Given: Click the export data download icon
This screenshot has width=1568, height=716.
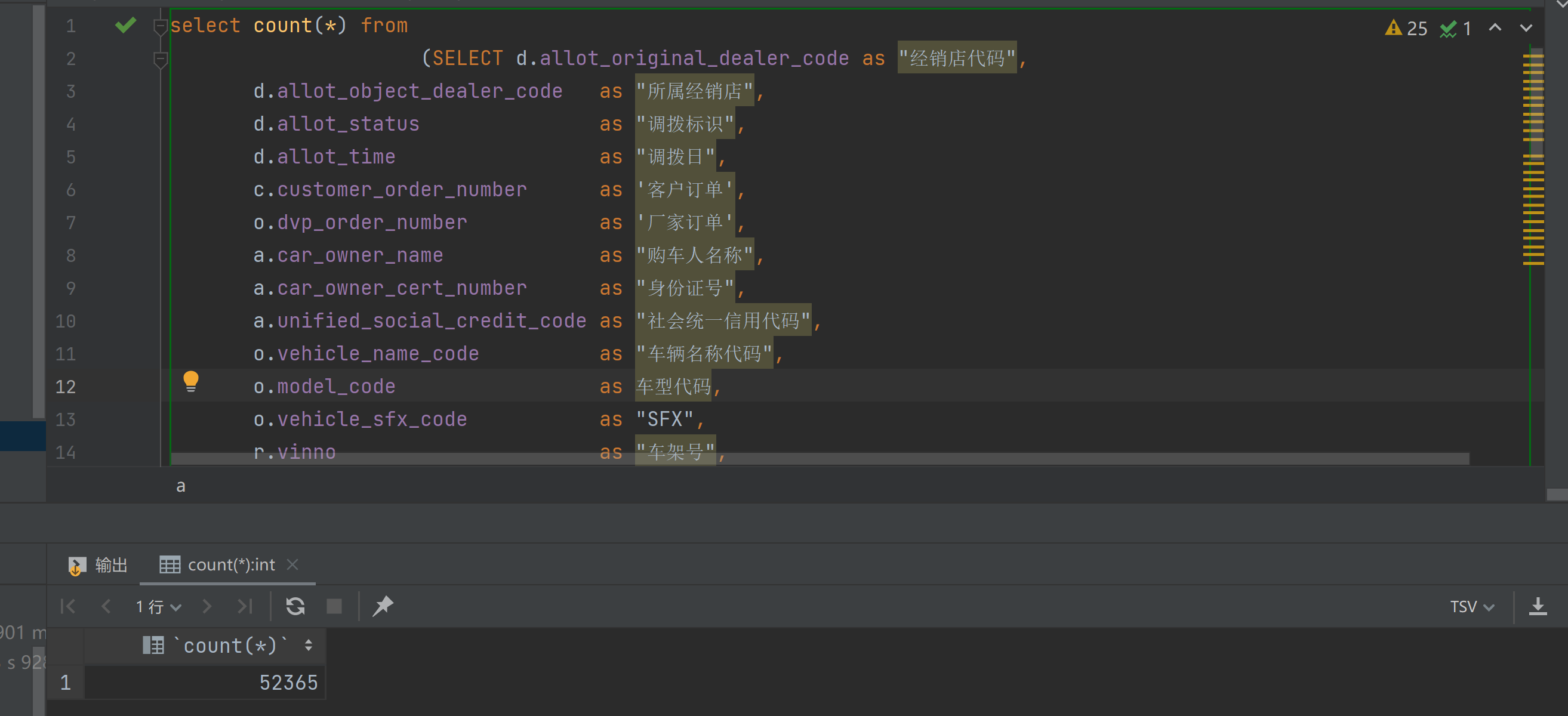Looking at the screenshot, I should [x=1538, y=606].
